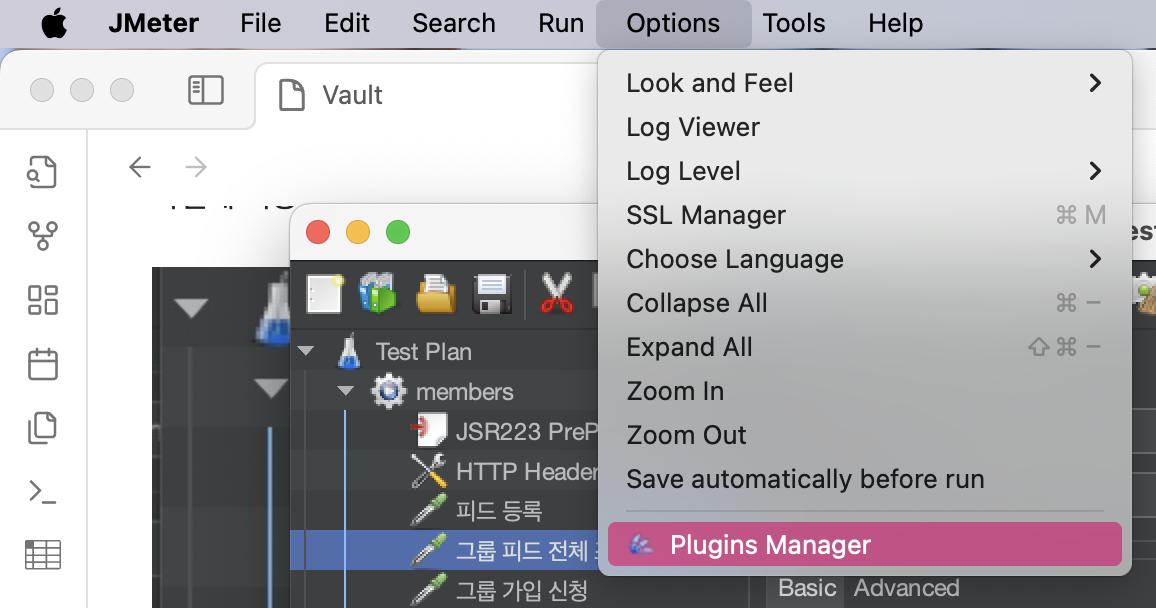Toggle Save automatically before run
1156x608 pixels.
(864, 479)
